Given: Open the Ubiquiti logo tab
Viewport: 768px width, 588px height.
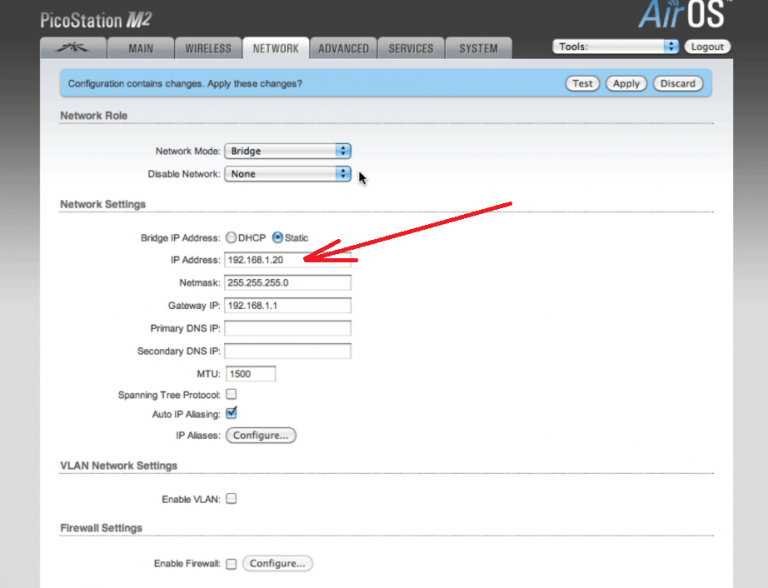Looking at the screenshot, I should [x=73, y=48].
